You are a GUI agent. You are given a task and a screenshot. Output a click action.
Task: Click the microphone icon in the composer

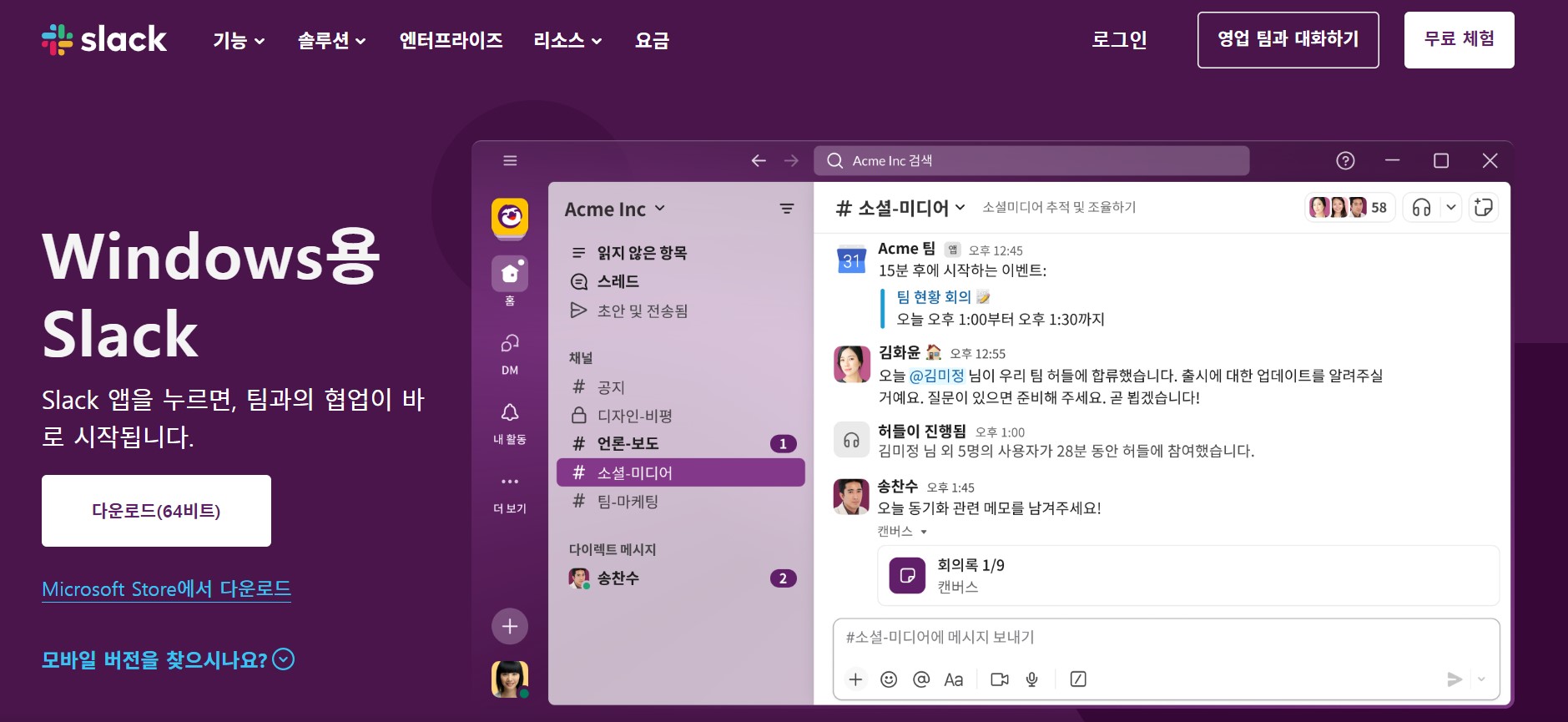pyautogui.click(x=1031, y=679)
